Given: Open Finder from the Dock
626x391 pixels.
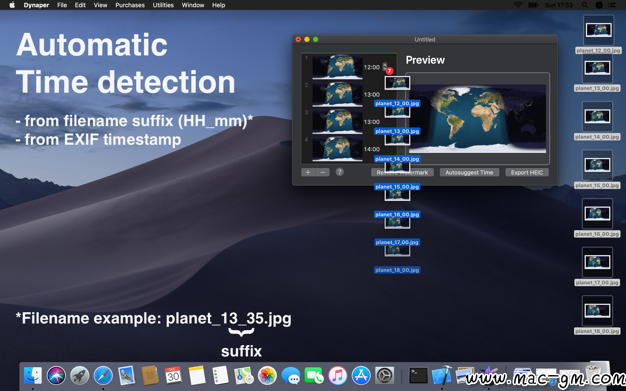Looking at the screenshot, I should (x=33, y=375).
